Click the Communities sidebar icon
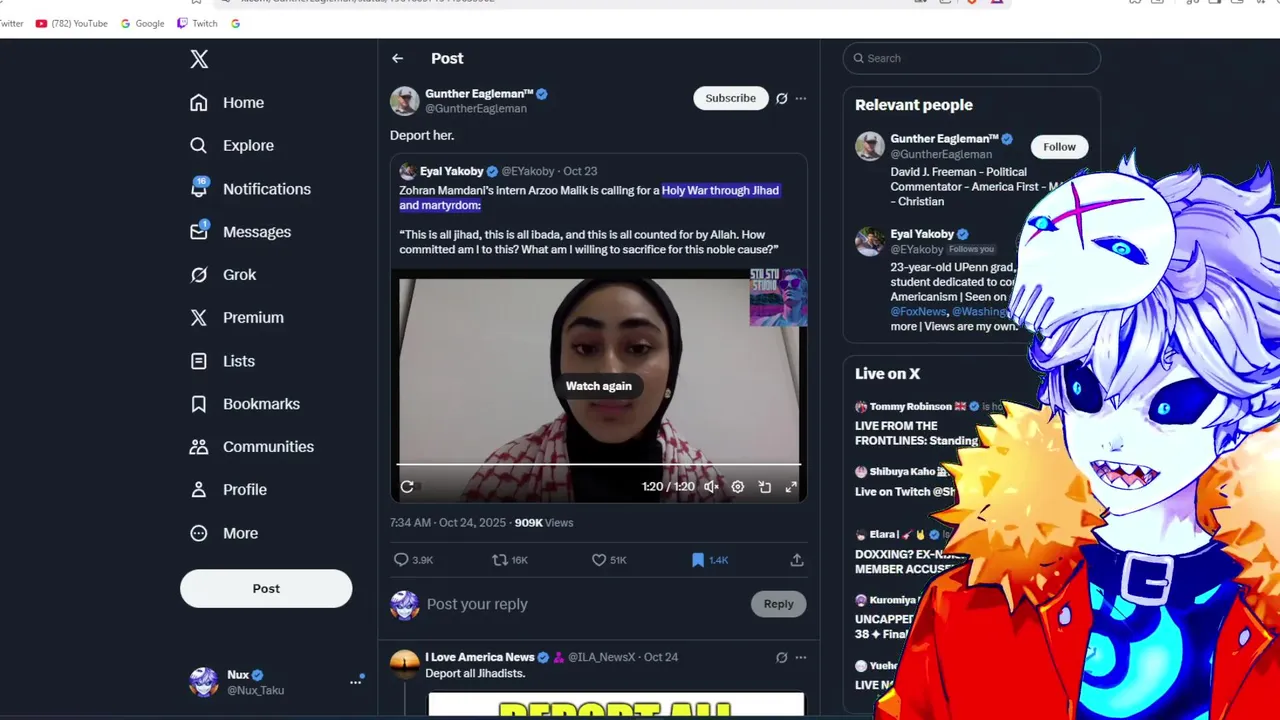1280x720 pixels. [199, 447]
